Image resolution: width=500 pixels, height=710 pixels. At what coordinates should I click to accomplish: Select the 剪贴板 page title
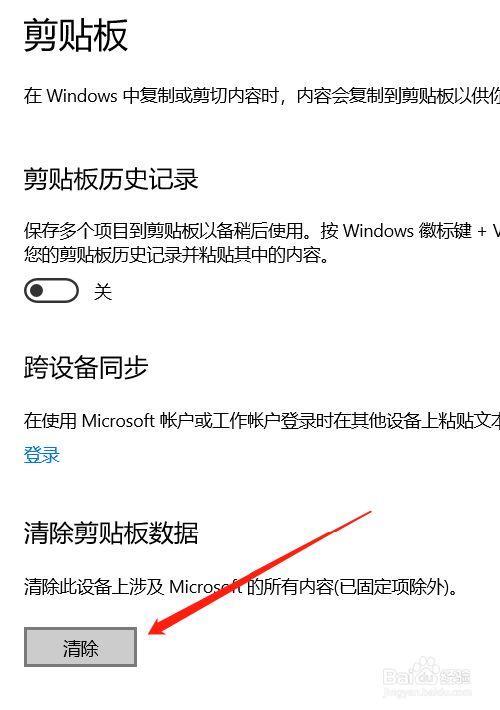pos(76,35)
